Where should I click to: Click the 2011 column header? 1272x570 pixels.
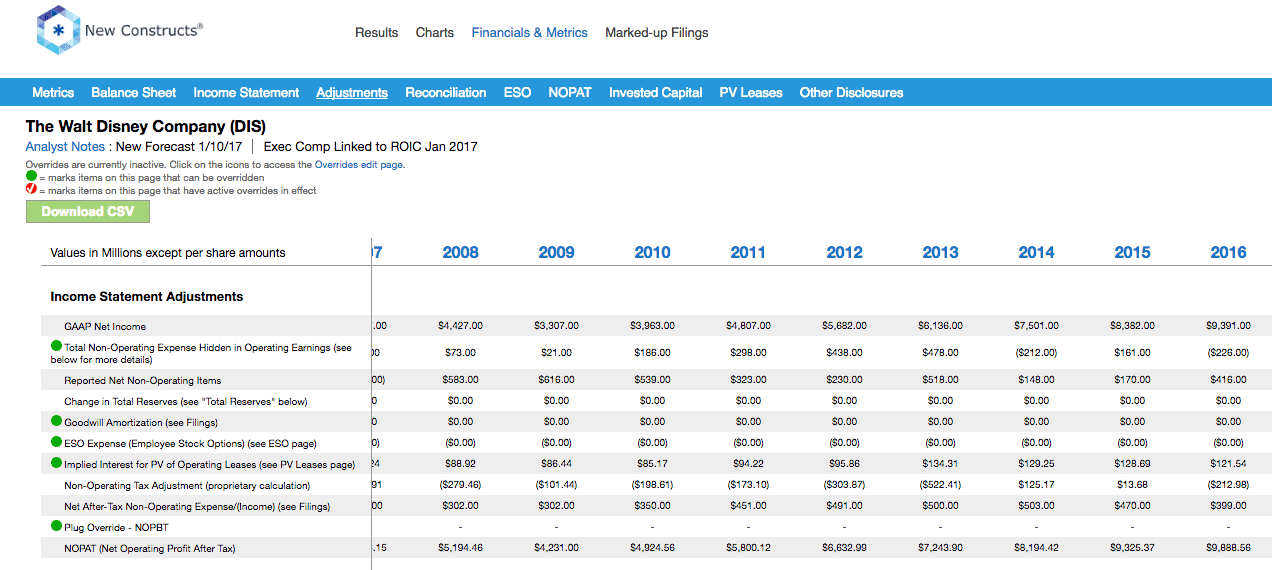click(748, 252)
